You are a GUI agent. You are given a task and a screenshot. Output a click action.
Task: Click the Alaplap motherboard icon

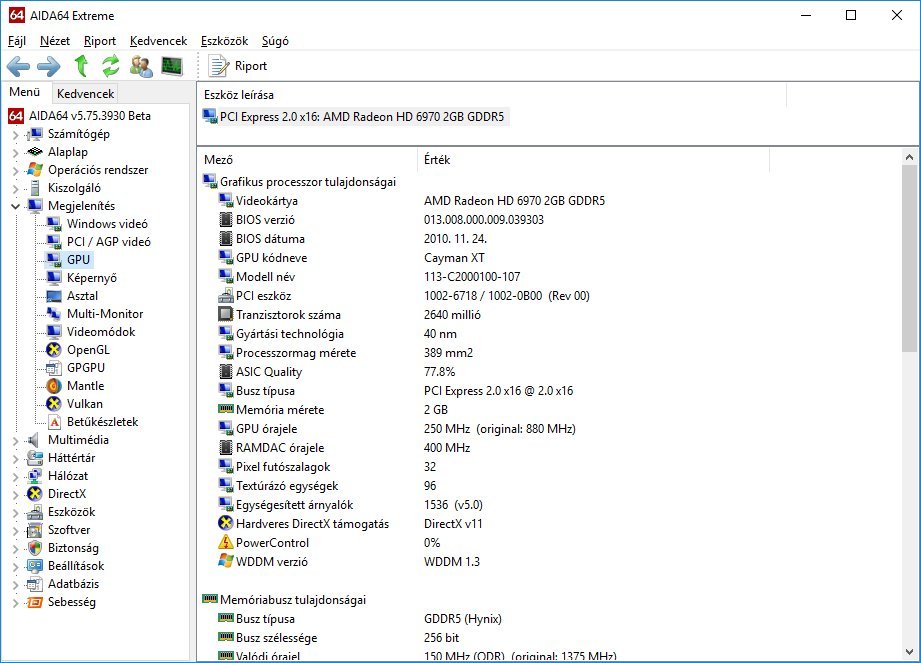click(x=35, y=152)
